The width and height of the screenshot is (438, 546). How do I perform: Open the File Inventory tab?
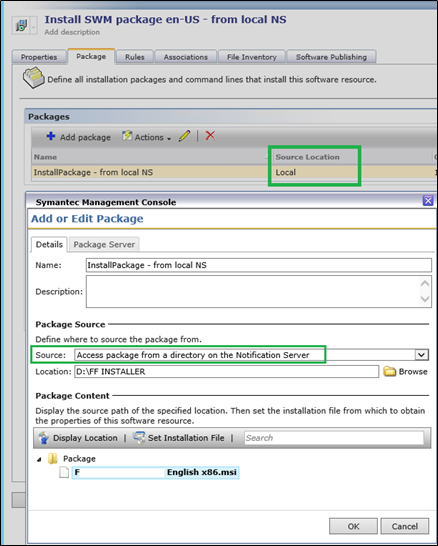(x=252, y=57)
